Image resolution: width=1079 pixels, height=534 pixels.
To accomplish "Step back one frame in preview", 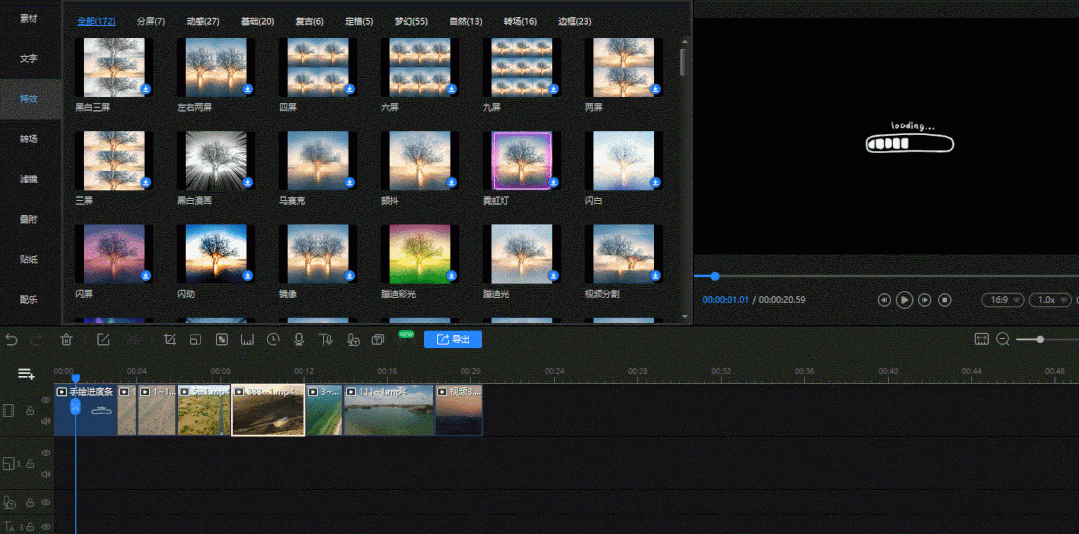I will 884,300.
